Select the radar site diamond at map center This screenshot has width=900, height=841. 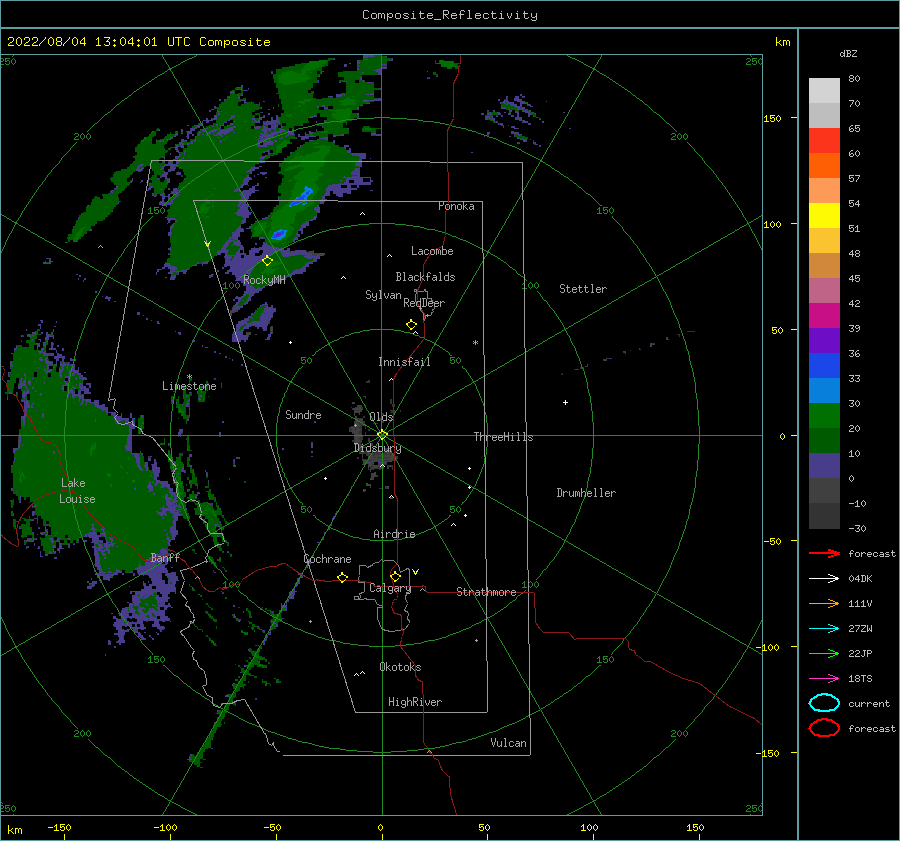point(382,435)
